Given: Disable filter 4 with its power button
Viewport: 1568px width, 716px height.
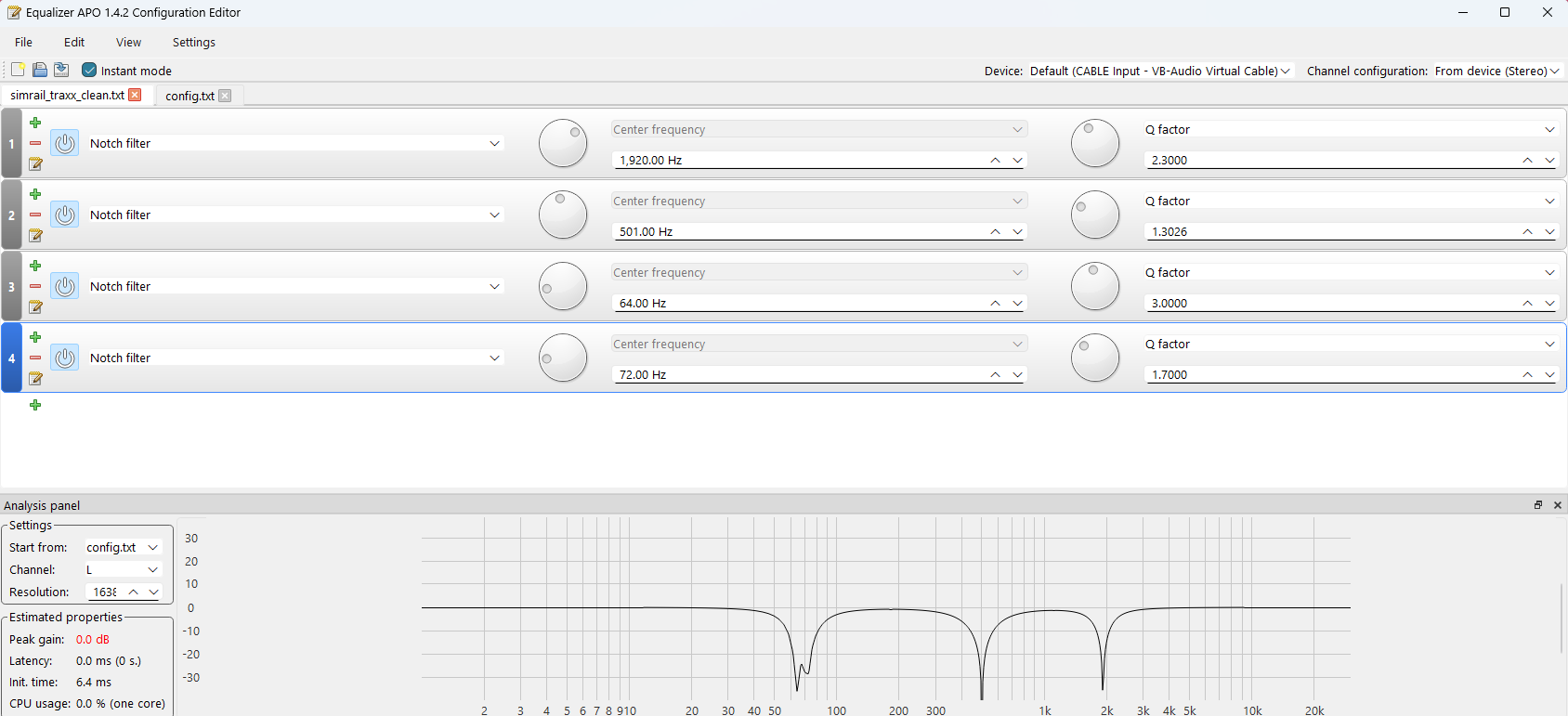Looking at the screenshot, I should [x=65, y=358].
